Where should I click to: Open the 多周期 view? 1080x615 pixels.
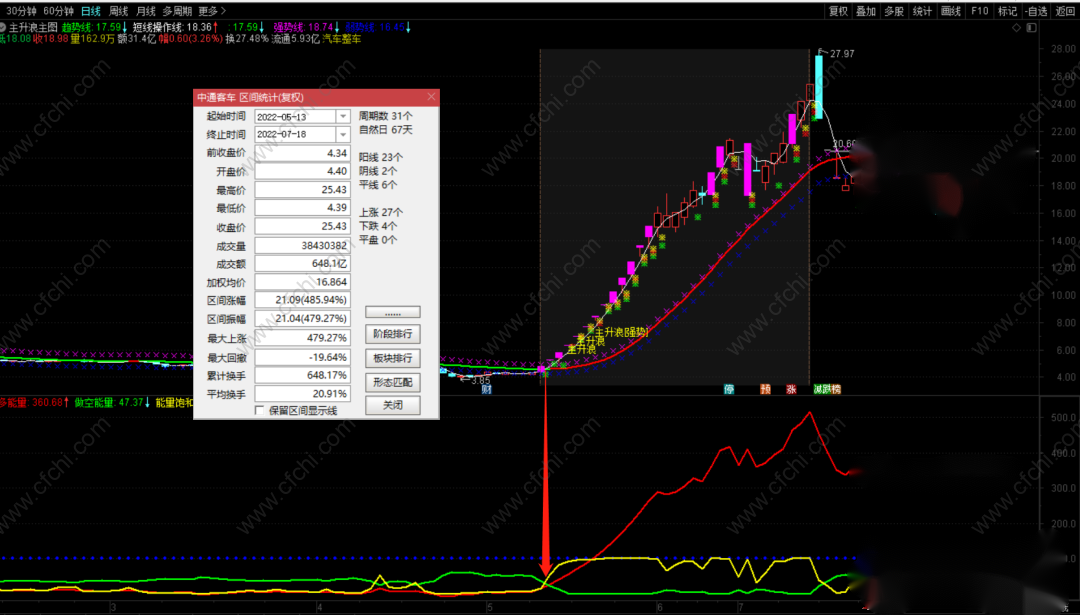(x=177, y=11)
